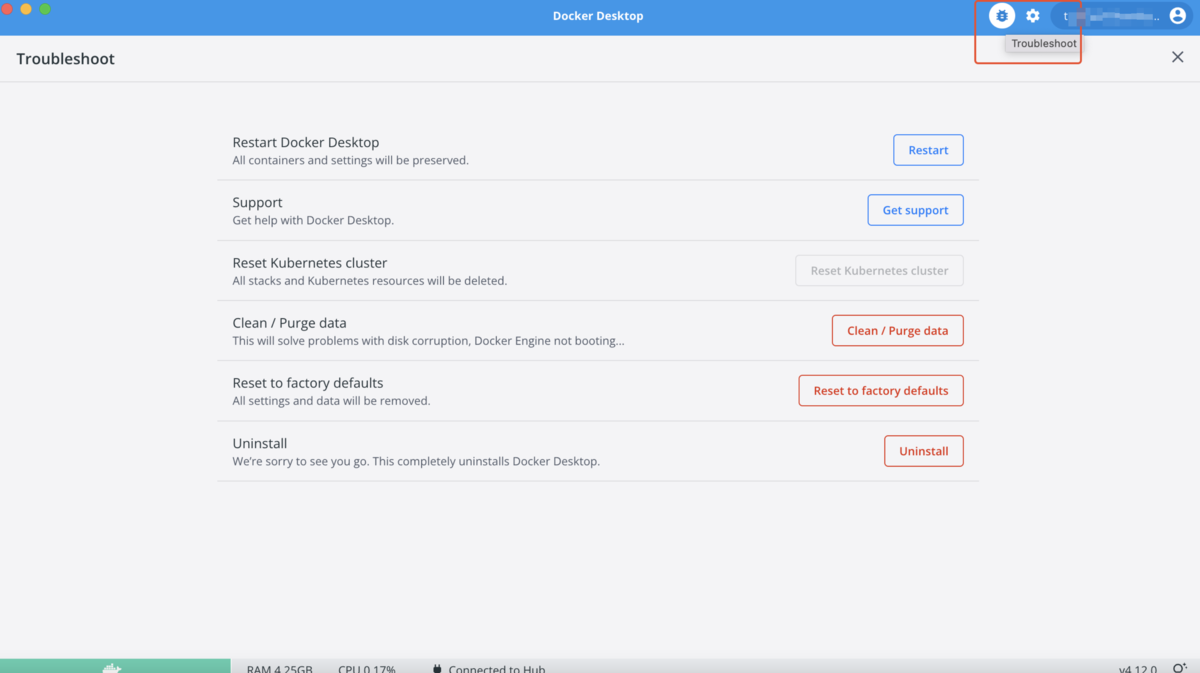The width and height of the screenshot is (1200, 673).
Task: Click 'We're sorry to see you go' description
Action: (x=416, y=461)
